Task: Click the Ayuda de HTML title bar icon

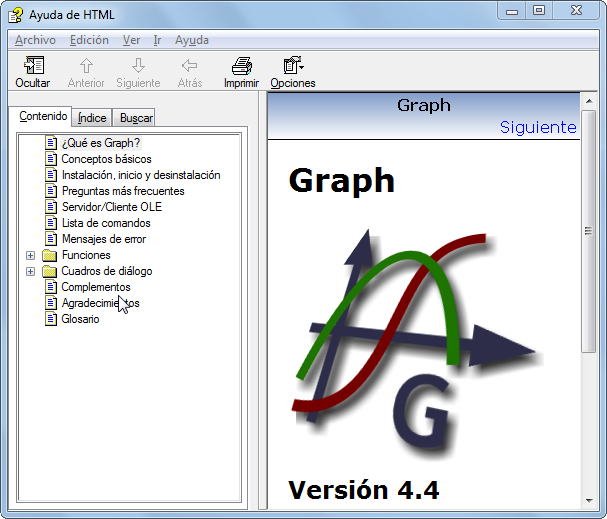Action: [16, 15]
